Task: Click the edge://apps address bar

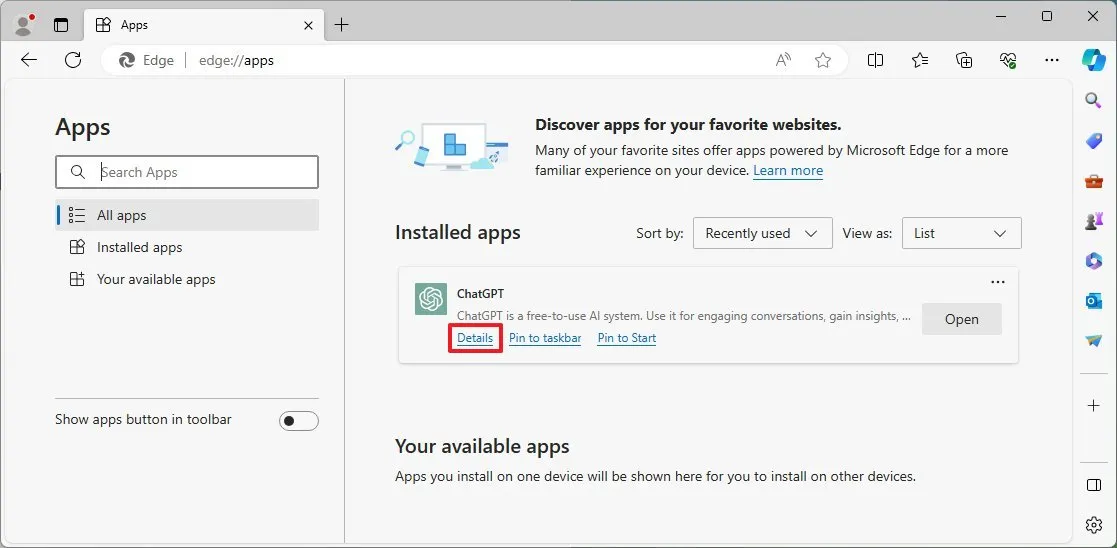Action: click(x=474, y=61)
